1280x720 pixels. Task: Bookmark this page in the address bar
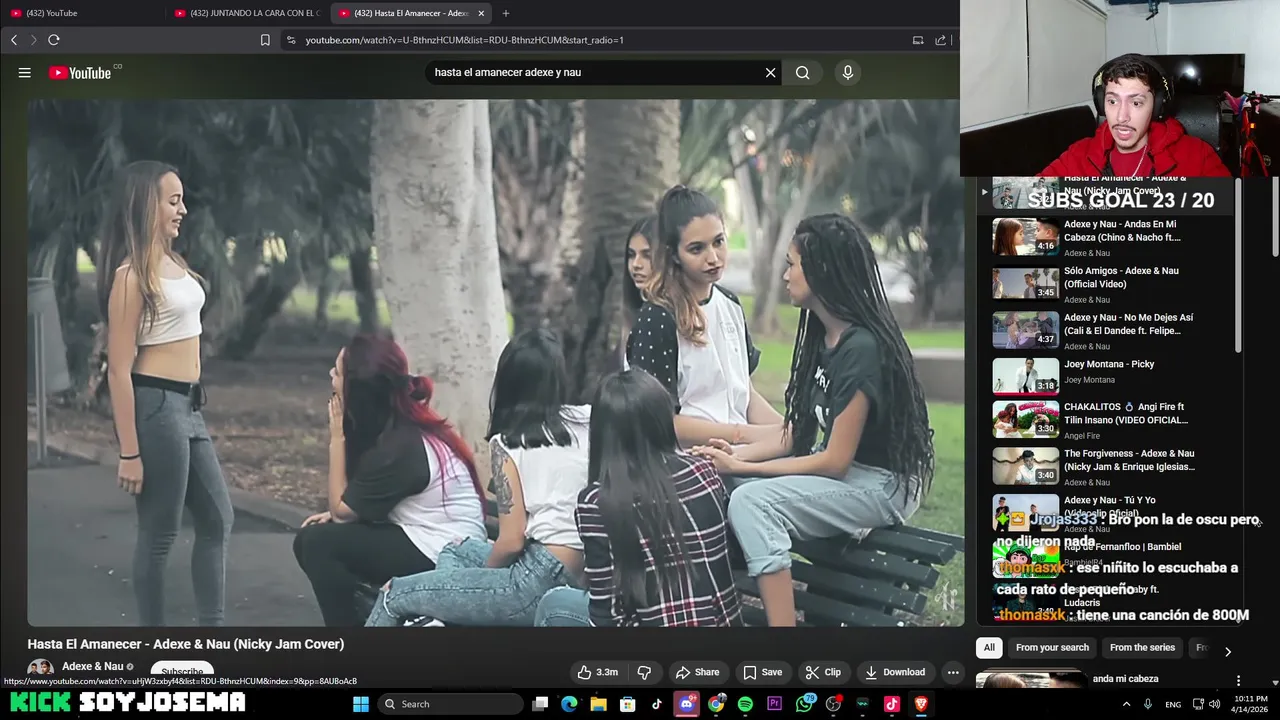click(265, 40)
